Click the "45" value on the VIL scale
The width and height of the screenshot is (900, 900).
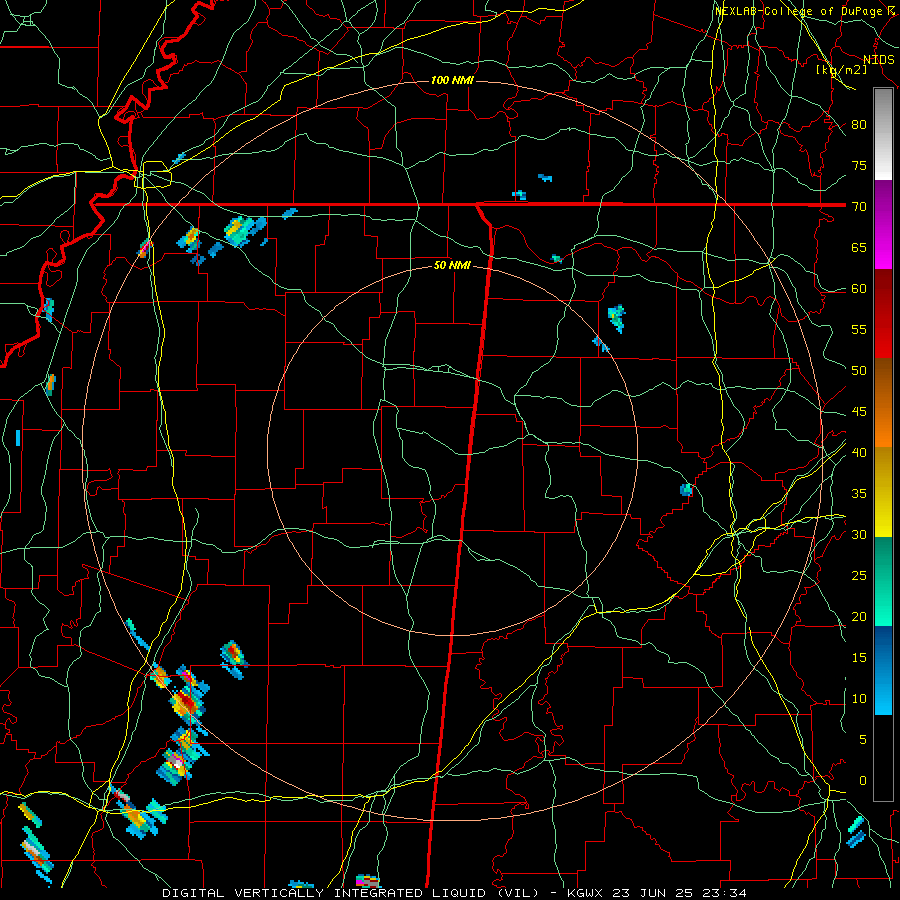(x=859, y=412)
